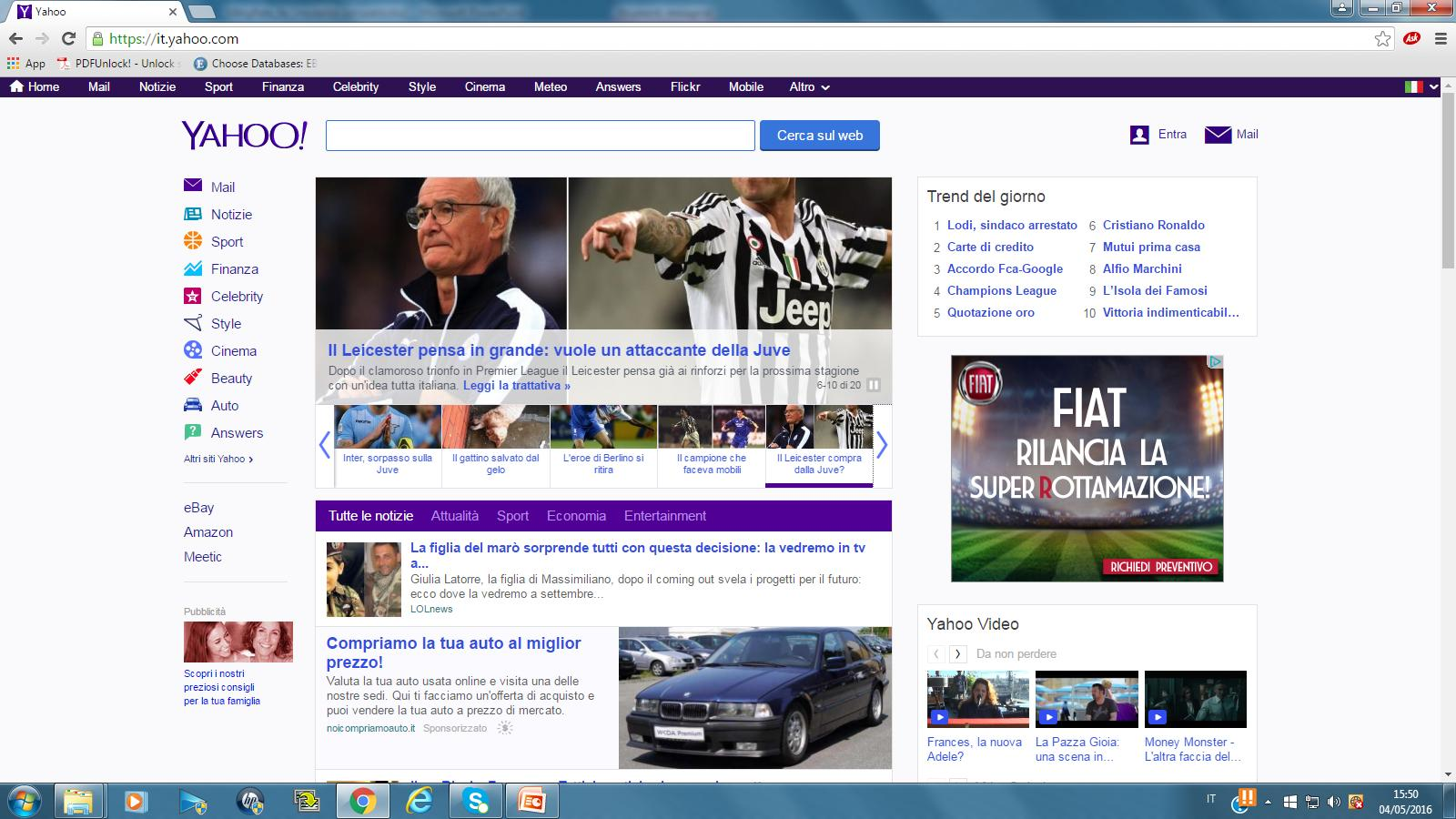
Task: Click the volume icon in system tray
Action: tap(1333, 802)
